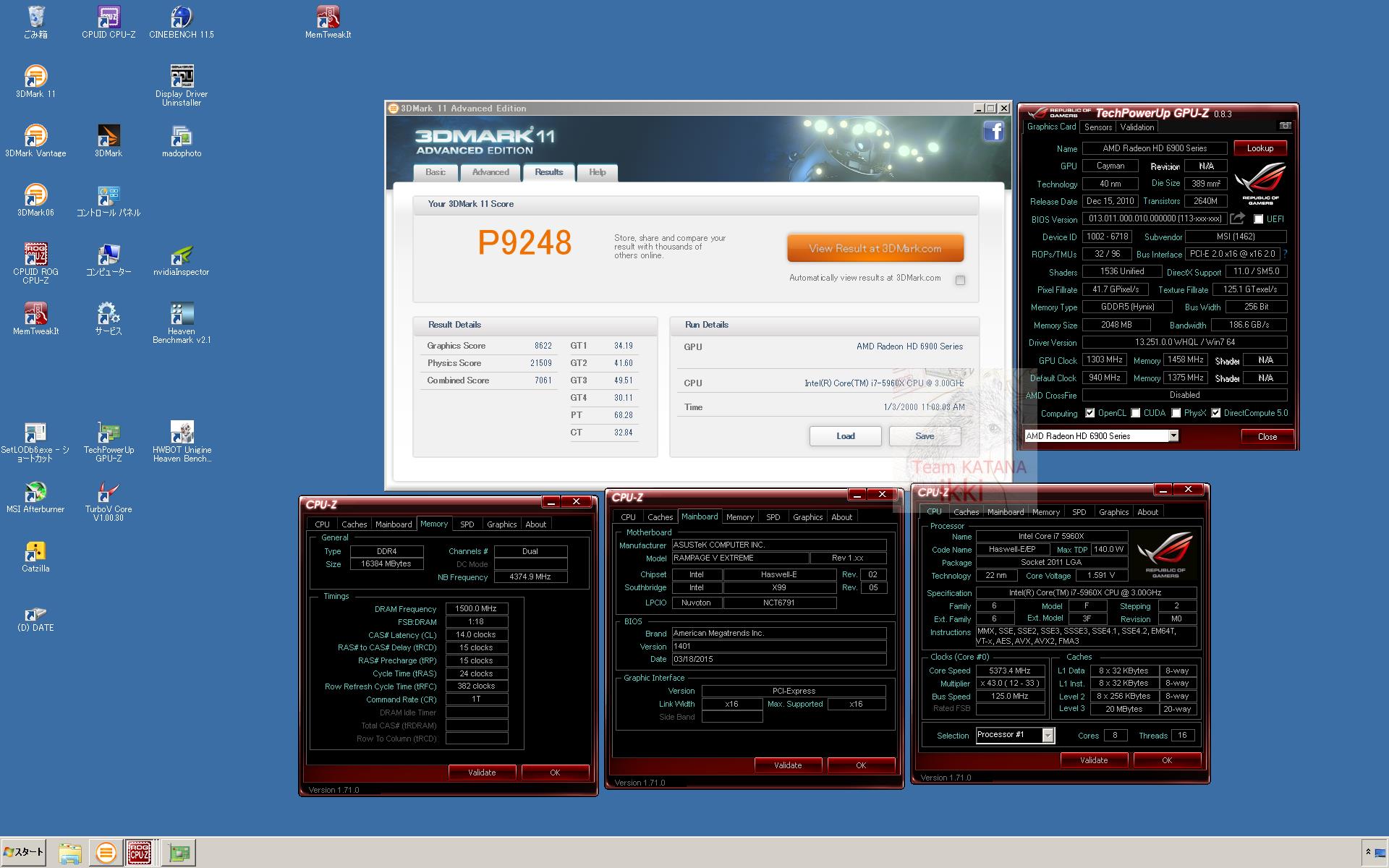The image size is (1389, 868).
Task: Switch to Validation tab in GPU-Z
Action: [1137, 127]
